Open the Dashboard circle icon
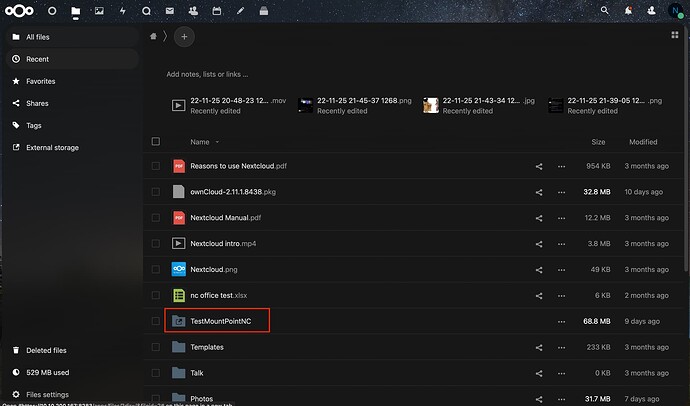Viewport: 690px width, 406px height. coord(52,11)
